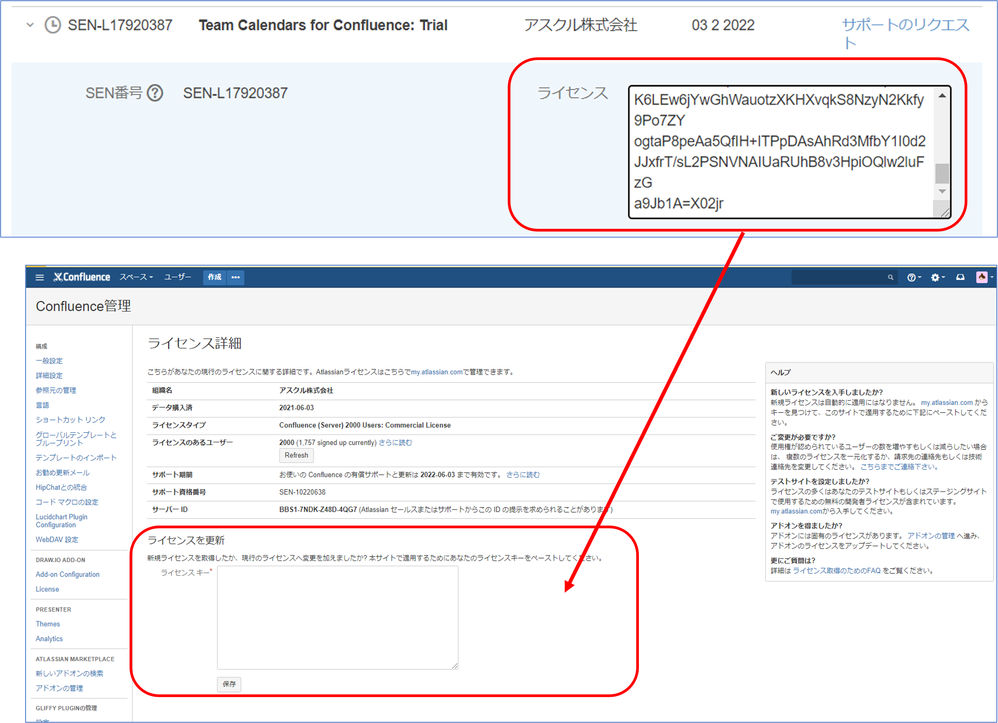Open License under DRAW.IO ADD-ON

point(47,589)
